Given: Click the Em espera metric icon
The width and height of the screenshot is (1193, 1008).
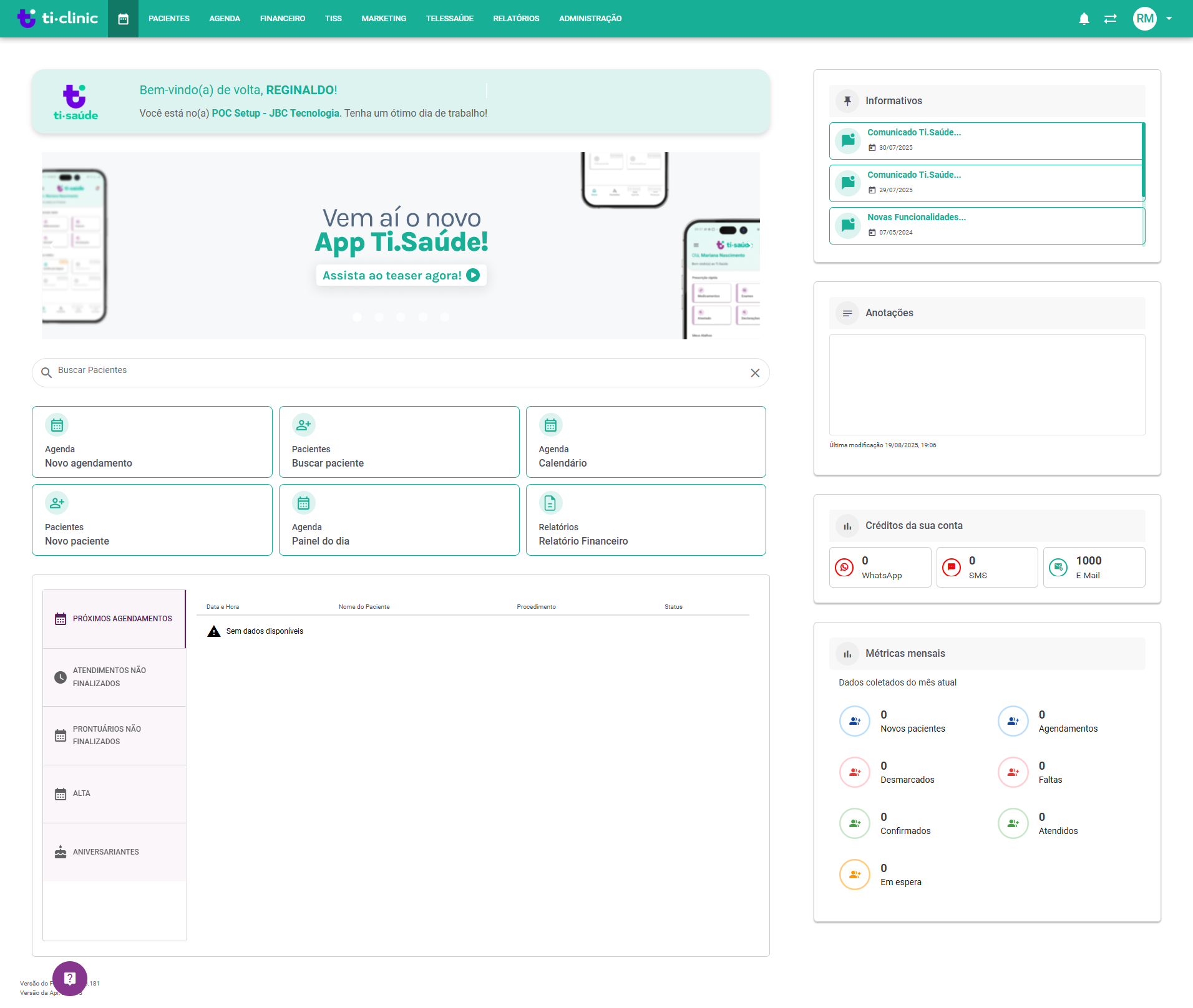Looking at the screenshot, I should (x=855, y=875).
